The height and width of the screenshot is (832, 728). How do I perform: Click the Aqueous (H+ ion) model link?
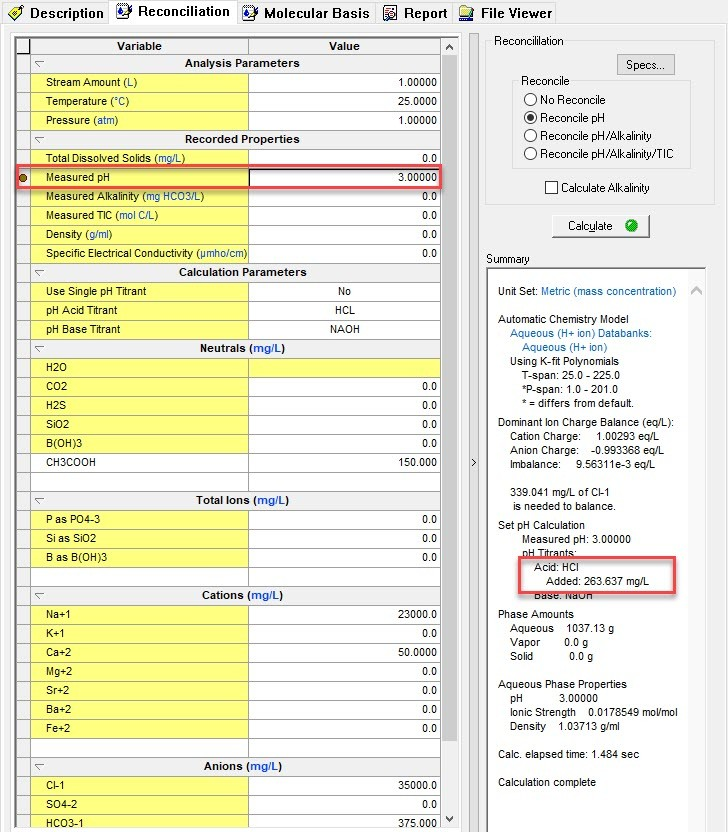565,347
